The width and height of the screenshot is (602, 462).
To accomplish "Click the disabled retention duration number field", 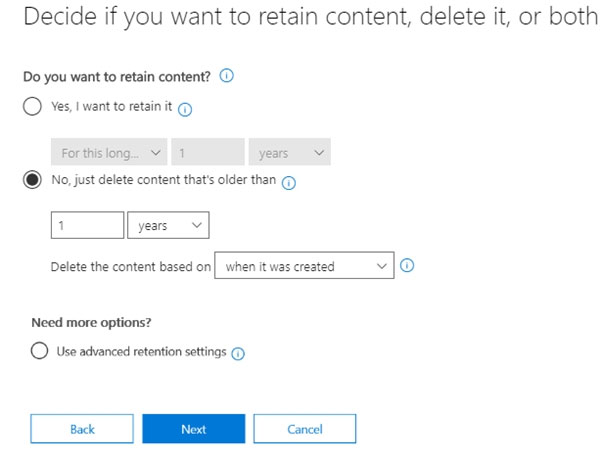I will pos(208,152).
